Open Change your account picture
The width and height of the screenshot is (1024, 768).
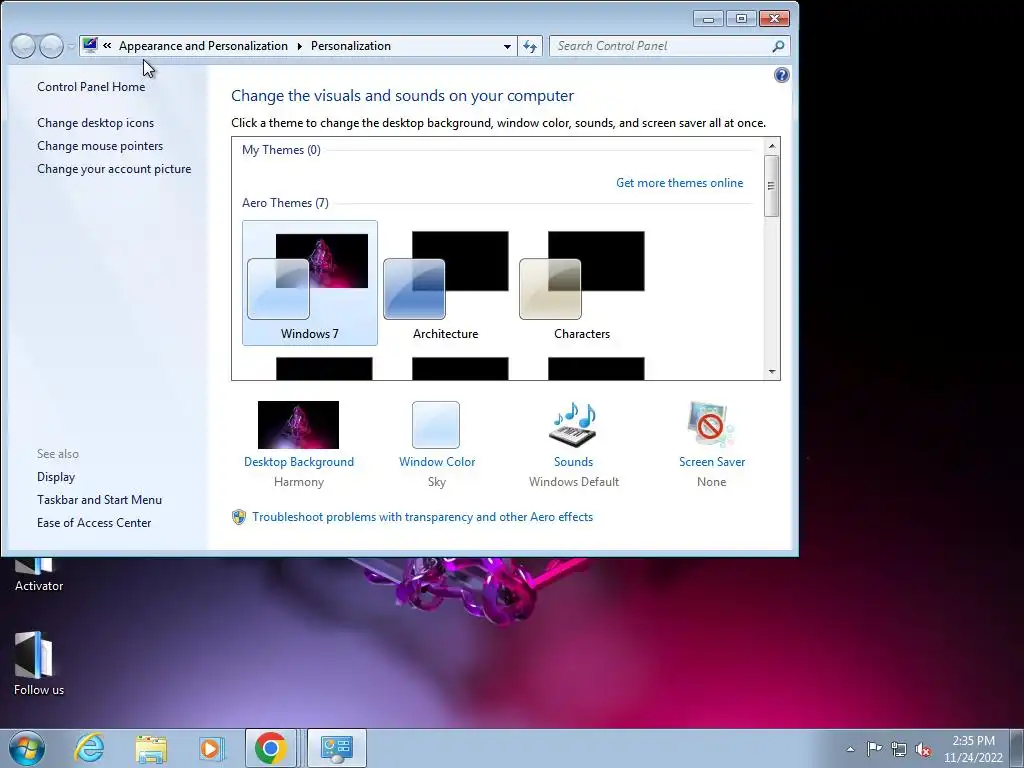pyautogui.click(x=114, y=168)
